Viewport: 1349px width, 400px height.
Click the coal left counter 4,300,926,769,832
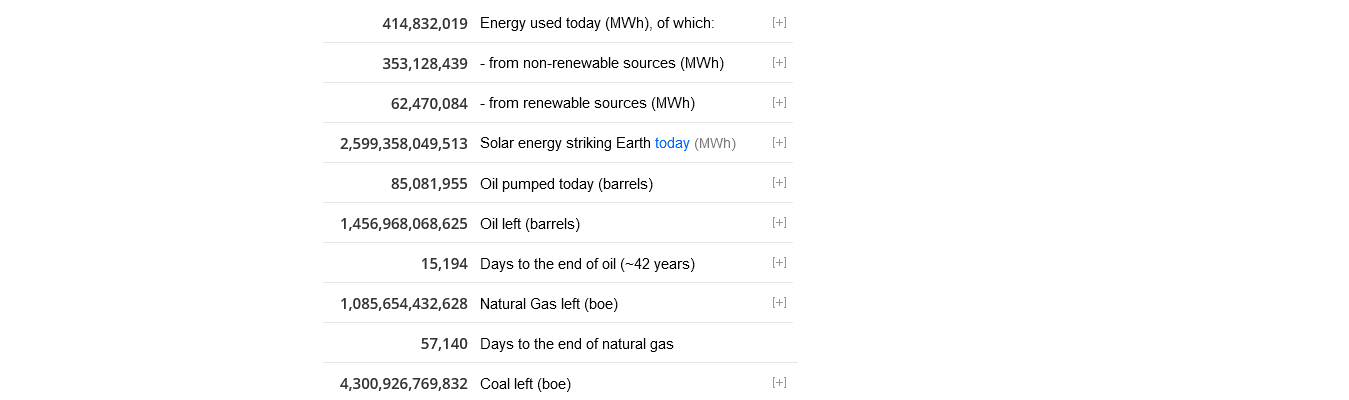coord(403,384)
